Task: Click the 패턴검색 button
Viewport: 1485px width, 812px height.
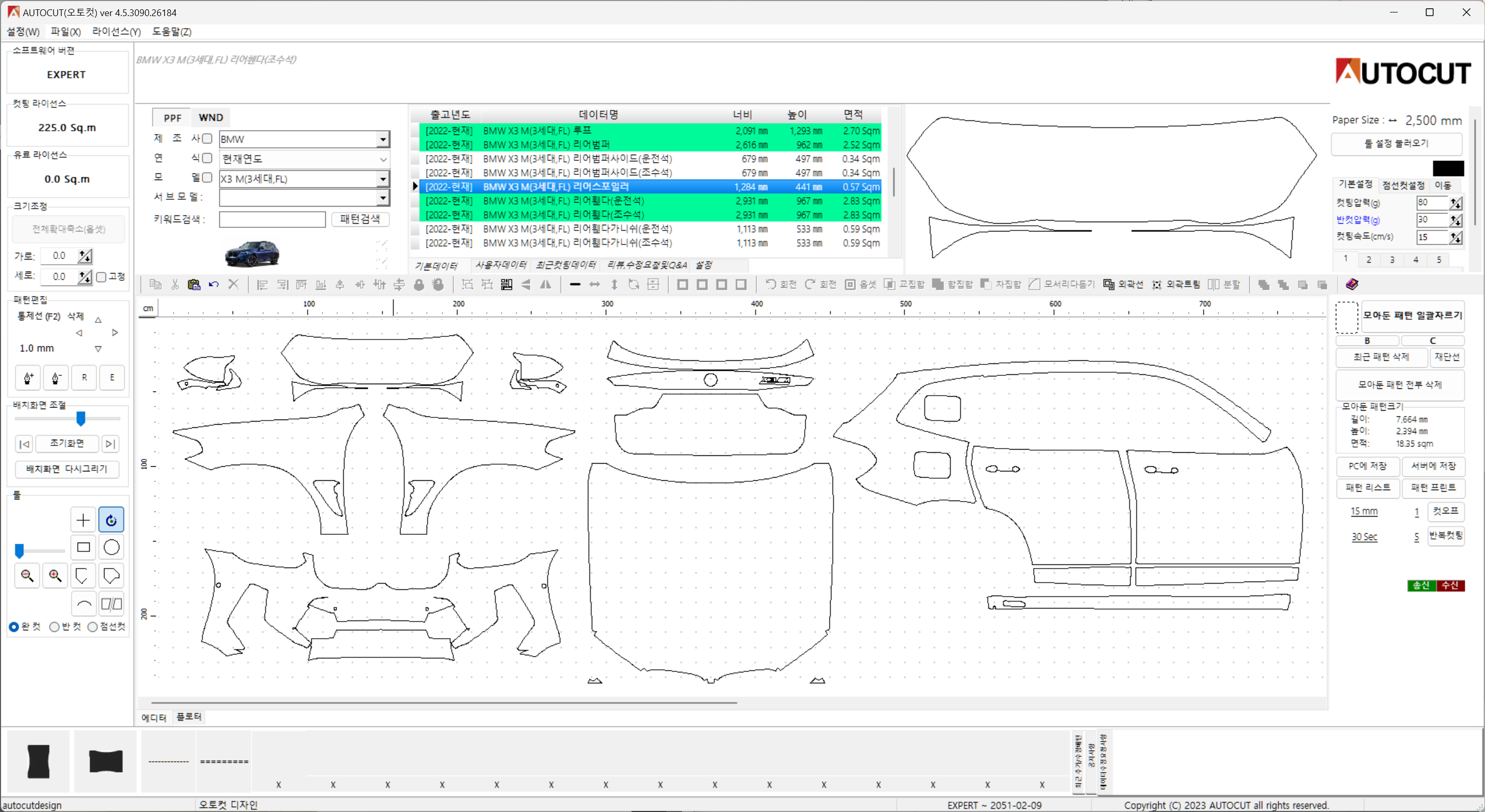Action: (x=360, y=220)
